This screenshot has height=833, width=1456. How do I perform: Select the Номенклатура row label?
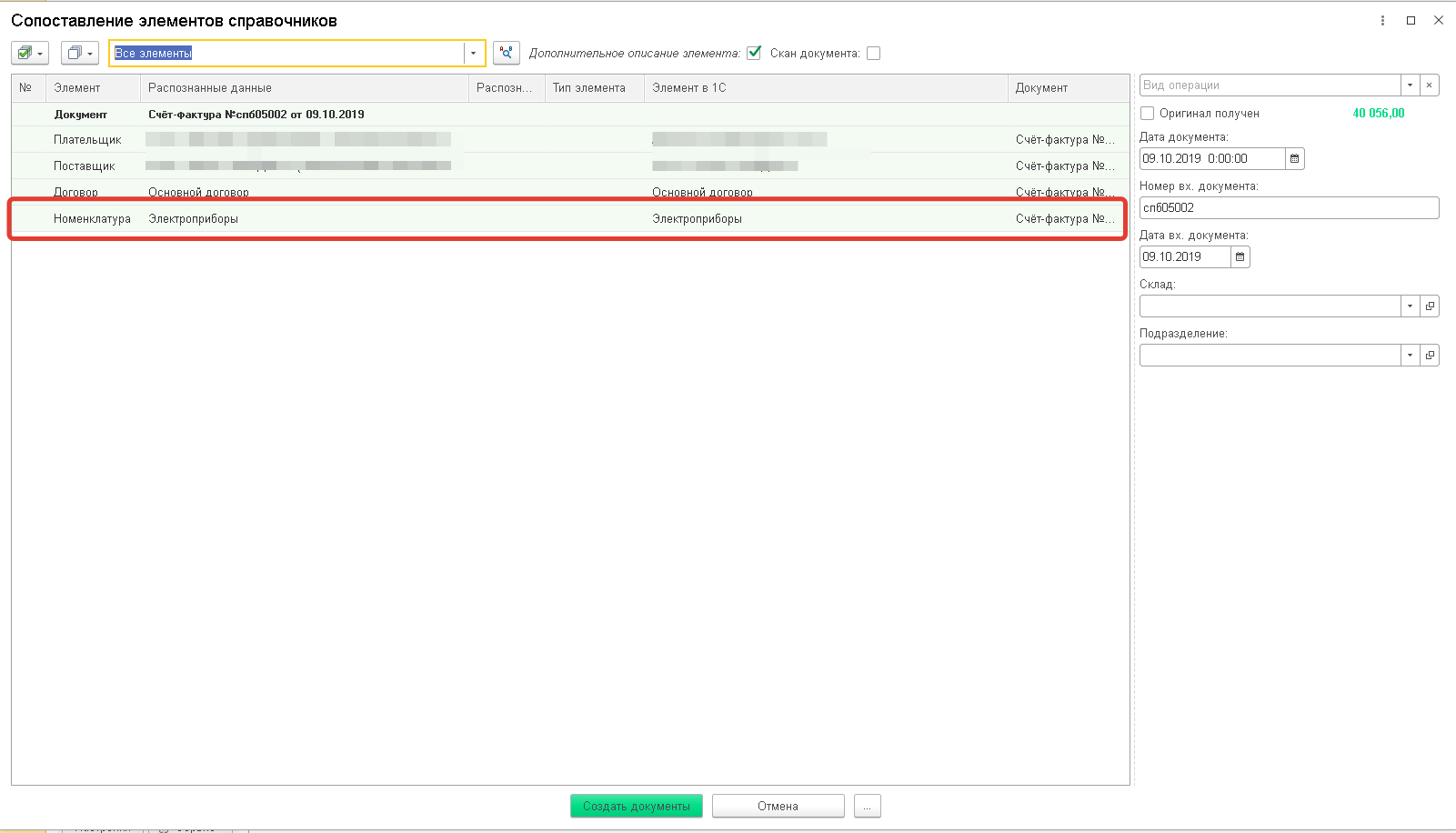pyautogui.click(x=93, y=219)
